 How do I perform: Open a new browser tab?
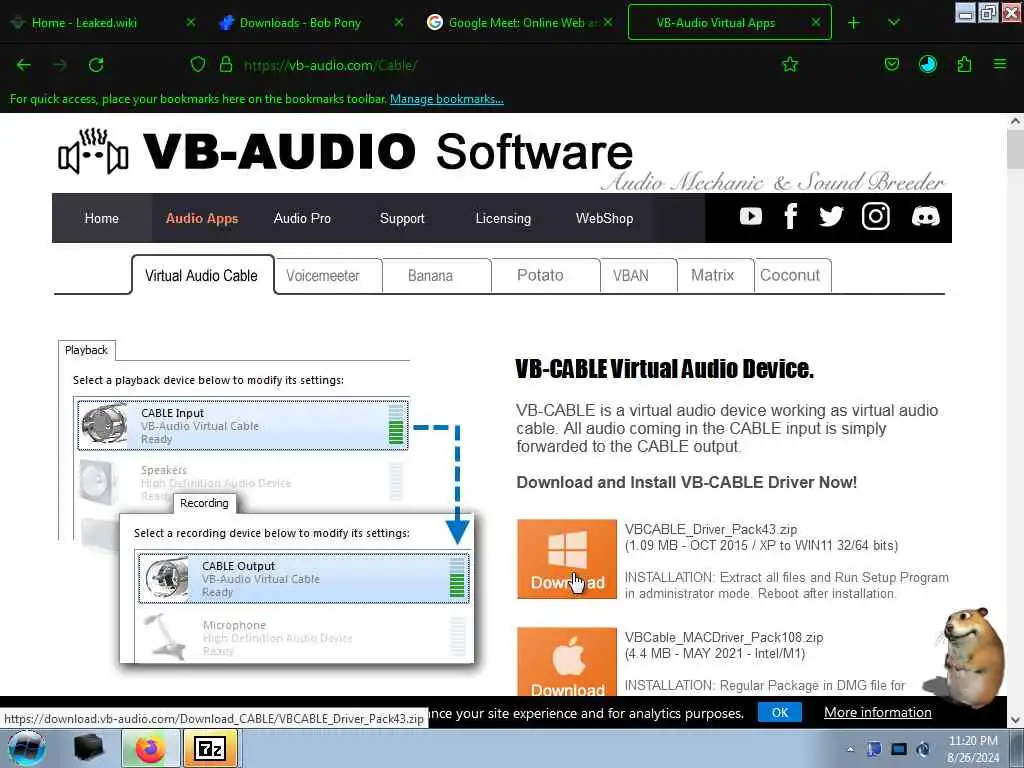point(854,23)
